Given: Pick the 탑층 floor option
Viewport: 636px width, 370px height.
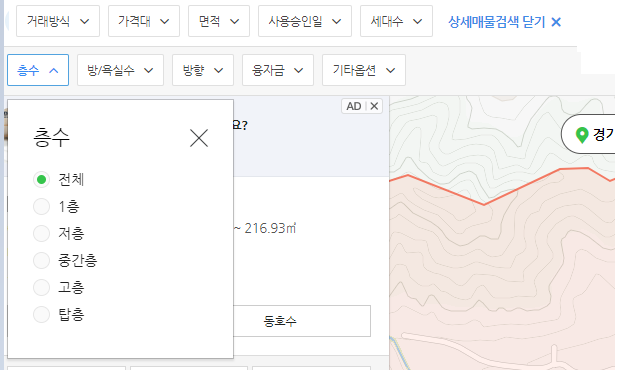Looking at the screenshot, I should point(41,314).
